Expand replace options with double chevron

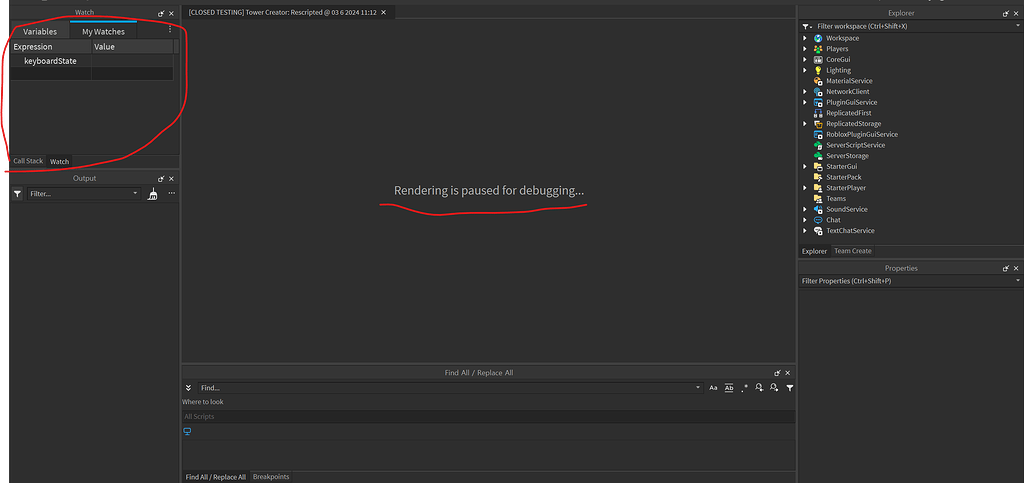point(188,388)
